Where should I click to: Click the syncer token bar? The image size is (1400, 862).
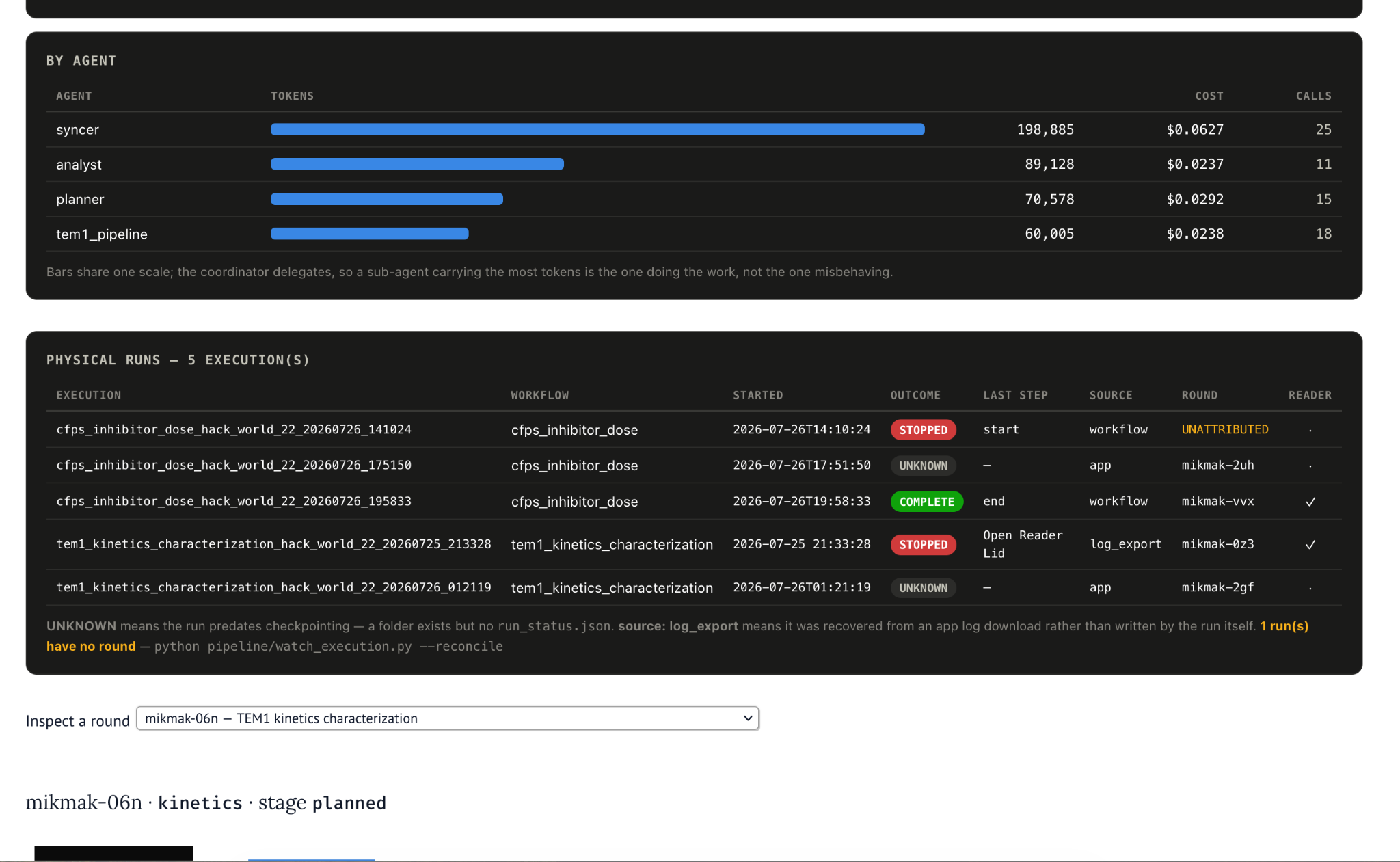[597, 129]
